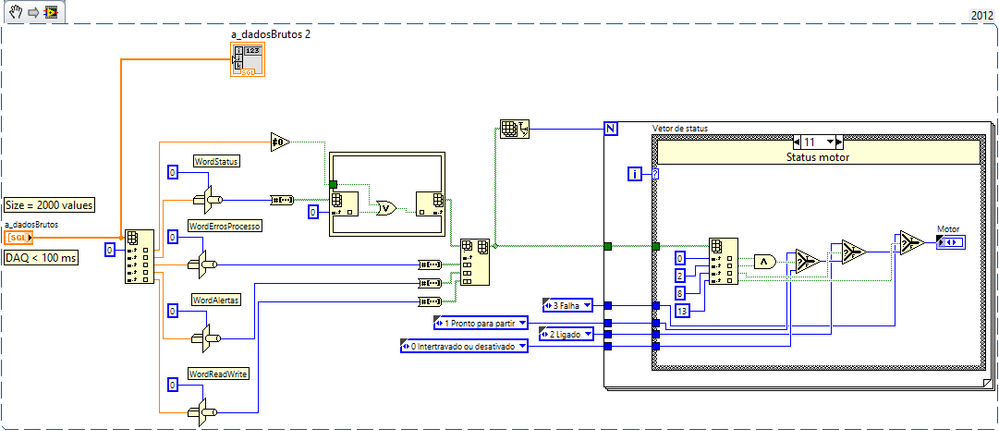
Task: Go to next case with right arrow
Action: tap(839, 141)
